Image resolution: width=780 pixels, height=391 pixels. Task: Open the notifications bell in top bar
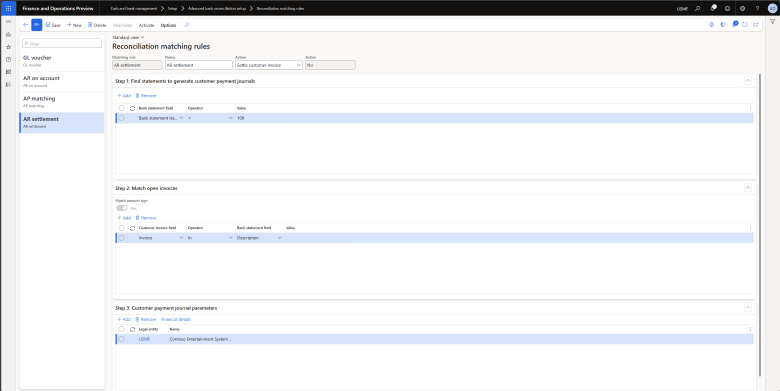(x=713, y=8)
